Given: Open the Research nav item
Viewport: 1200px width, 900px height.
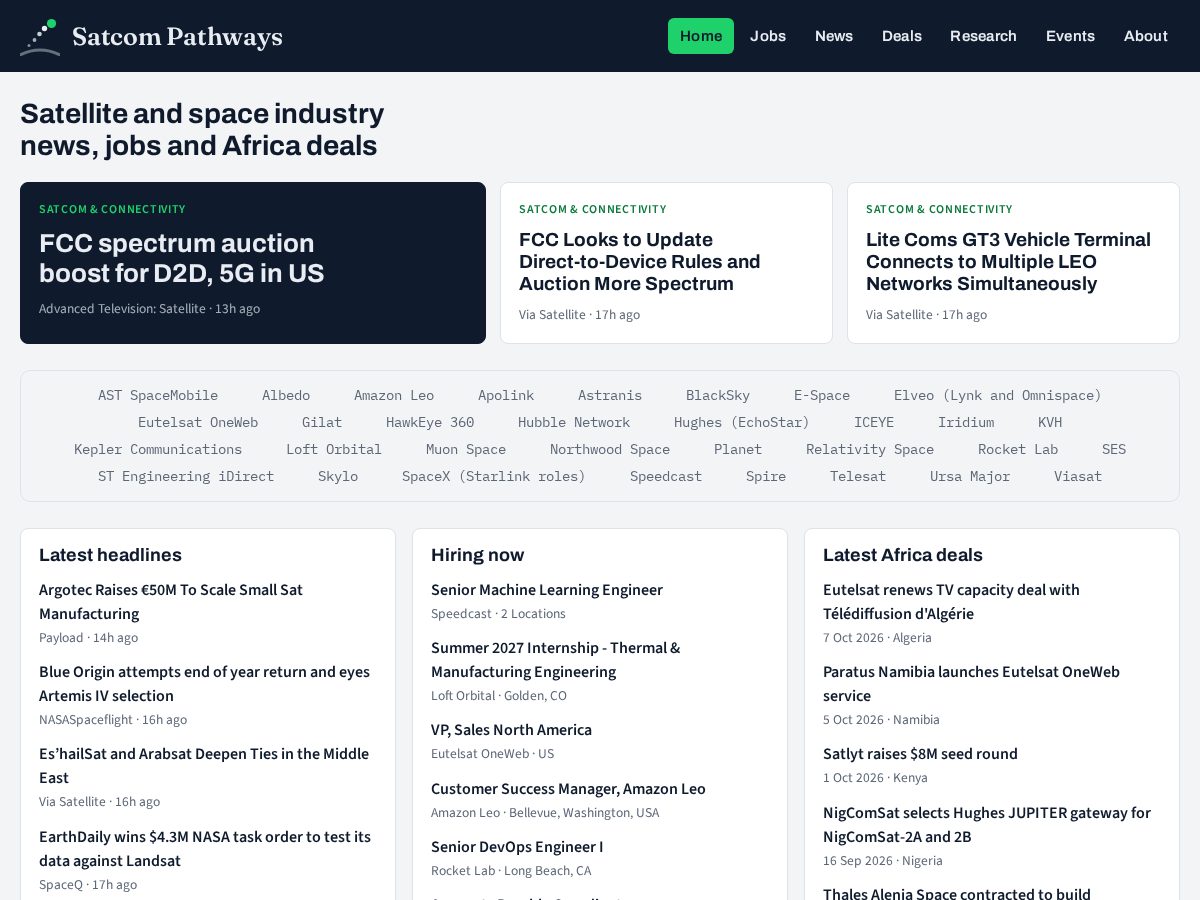Looking at the screenshot, I should tap(983, 36).
